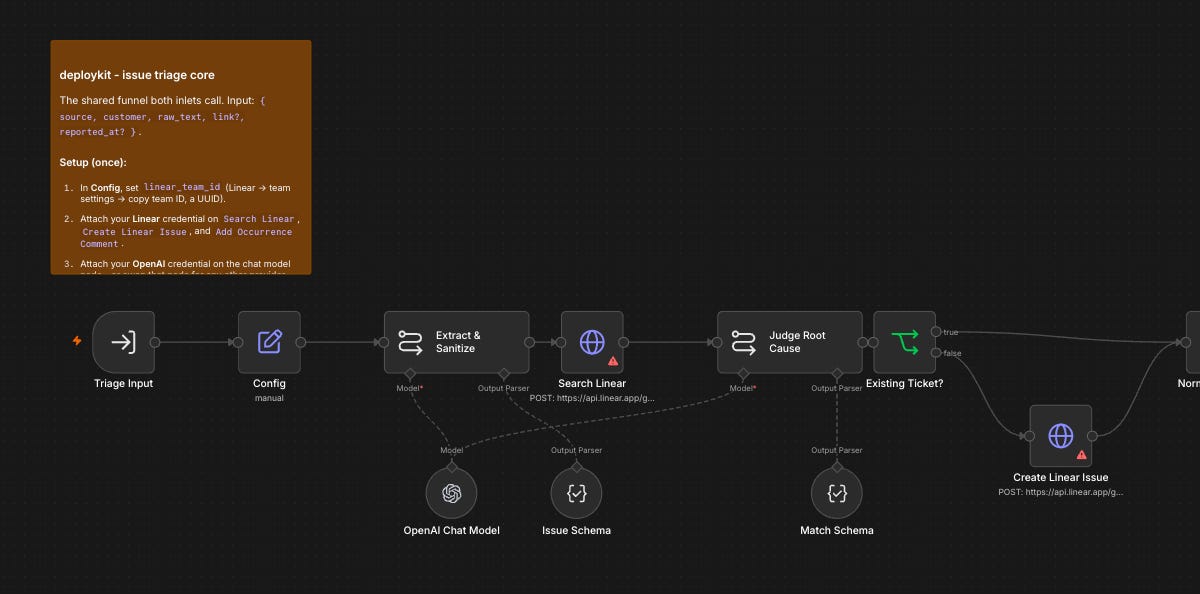This screenshot has height=594, width=1200.
Task: Click the false output connector of Existing Ticket?
Action: (x=935, y=352)
